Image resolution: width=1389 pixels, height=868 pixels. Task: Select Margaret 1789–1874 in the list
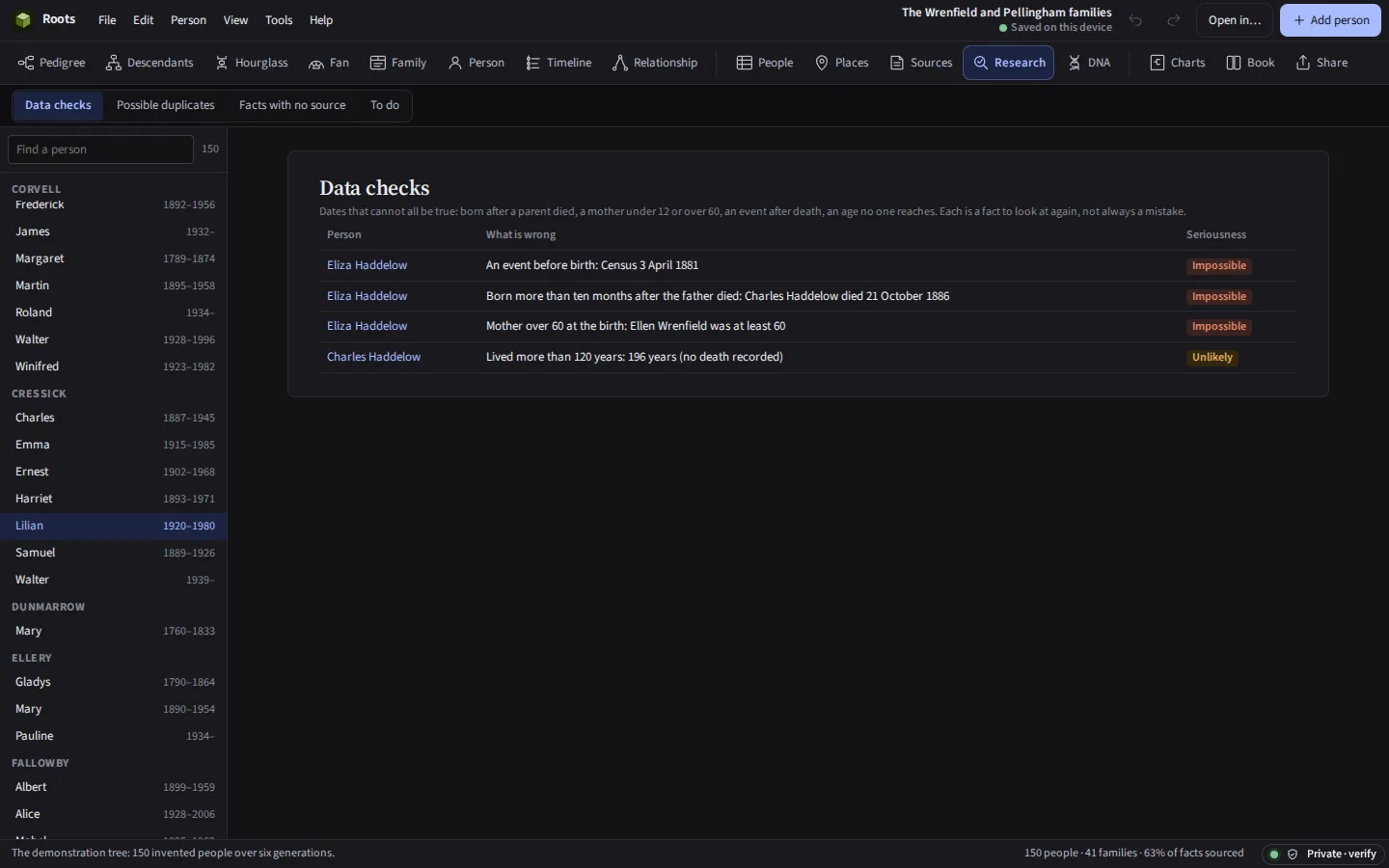point(114,258)
